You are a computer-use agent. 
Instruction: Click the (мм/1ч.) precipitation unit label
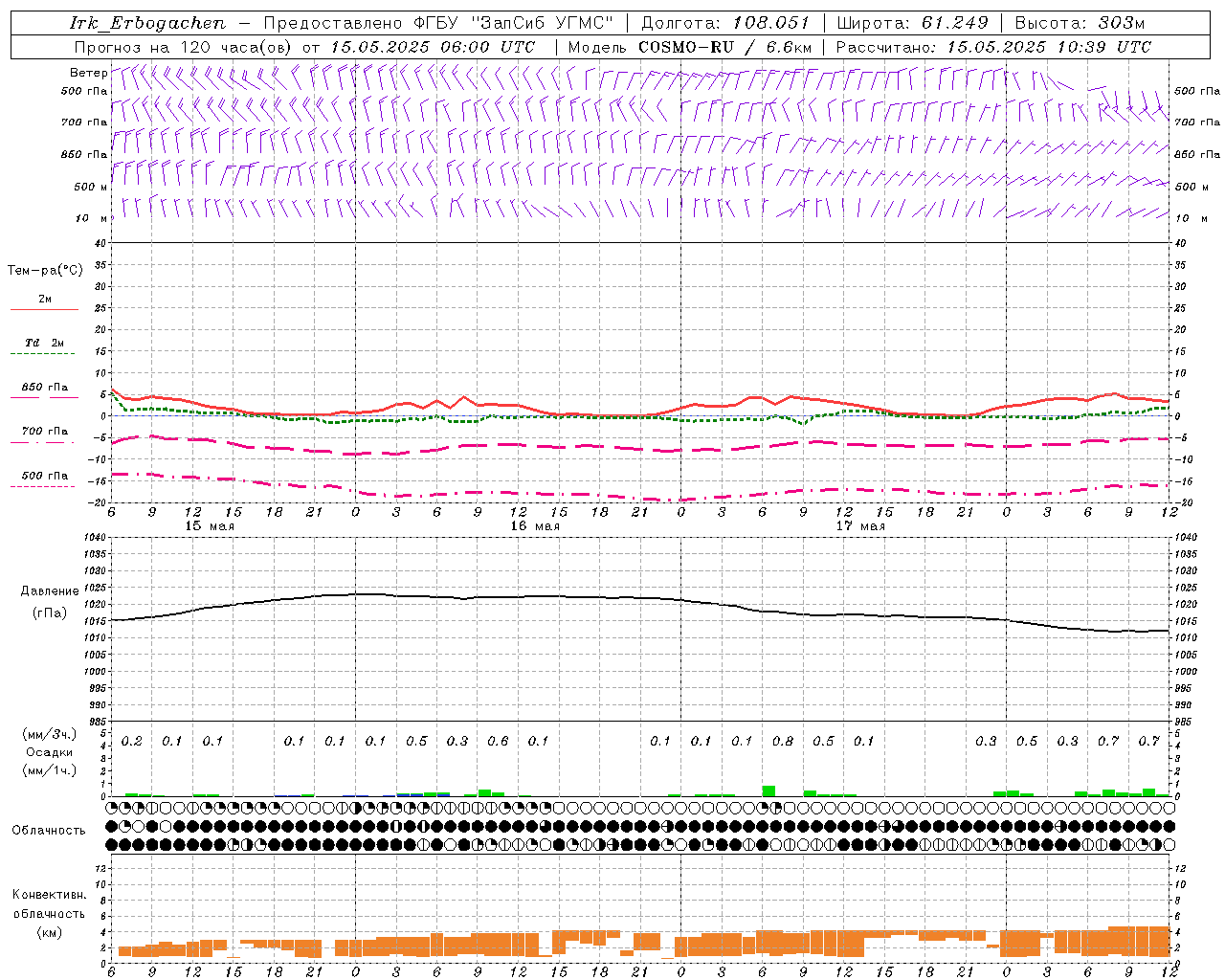49,770
